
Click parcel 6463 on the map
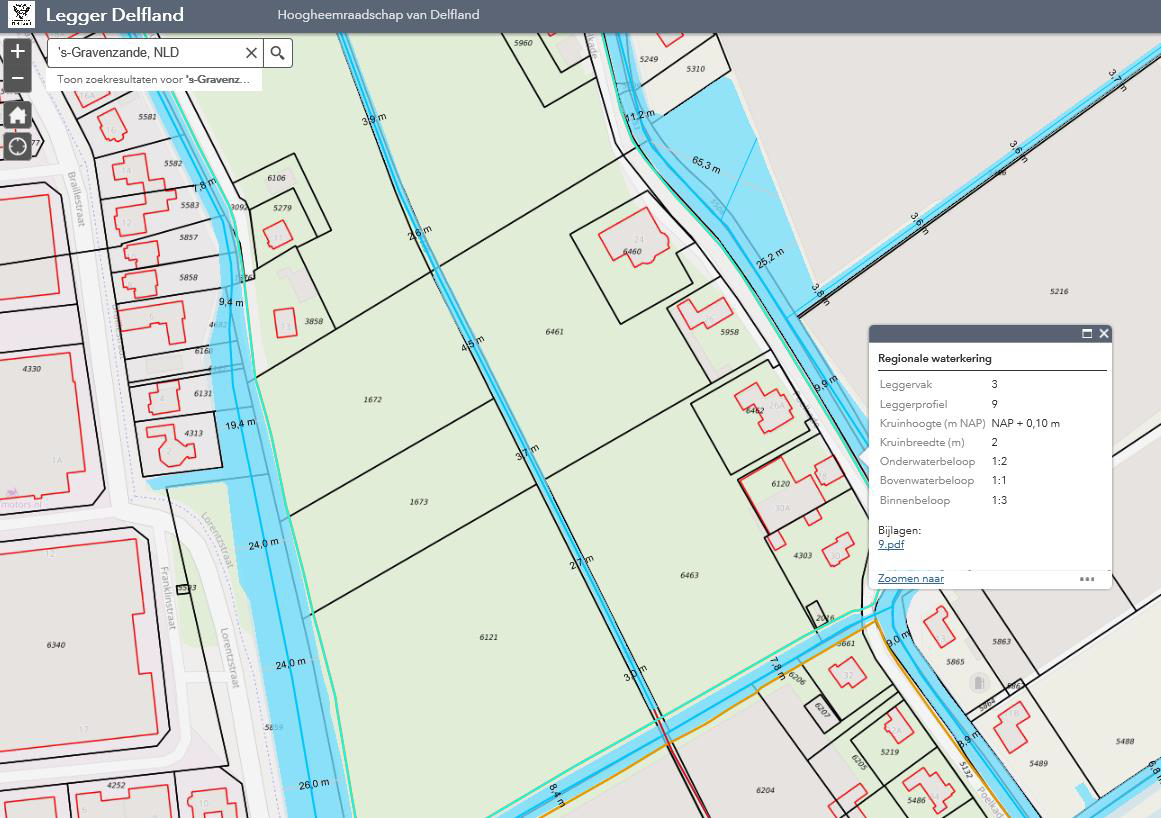point(689,575)
